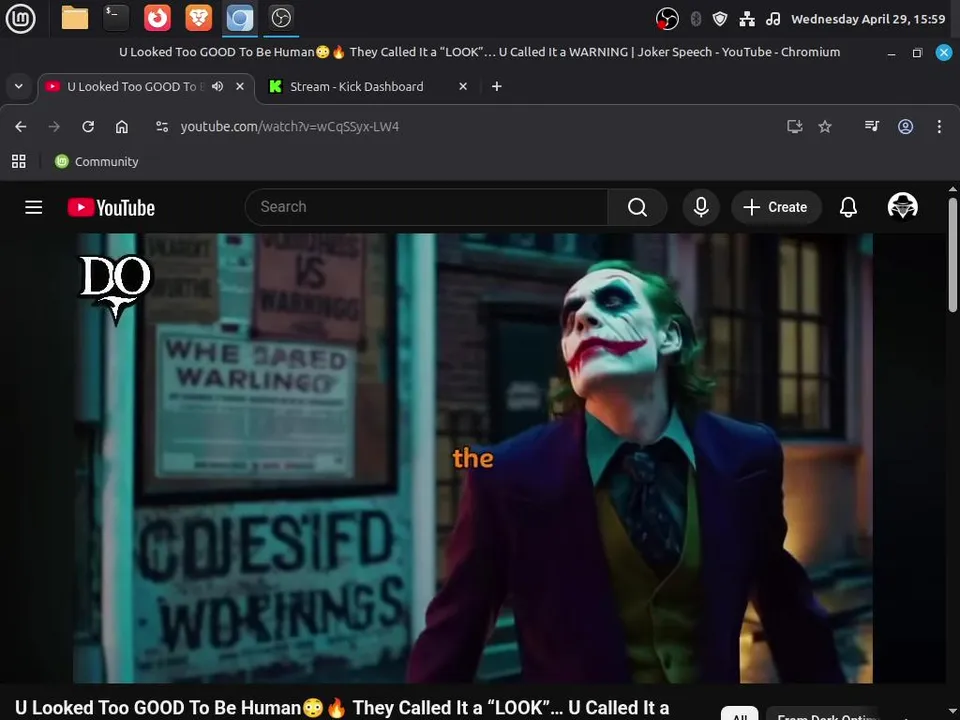Screen dimensions: 960x720
Task: Open the Linux Mint start menu
Action: coord(20,18)
